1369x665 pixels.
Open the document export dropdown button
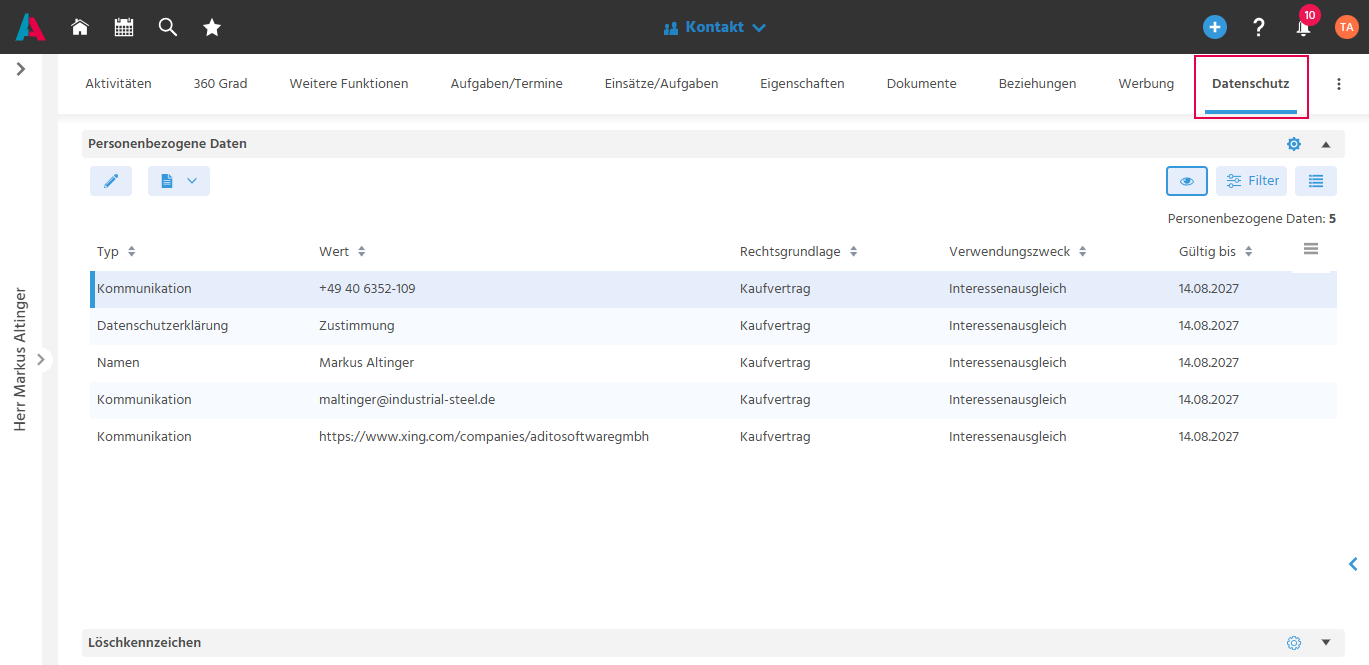pyautogui.click(x=179, y=181)
